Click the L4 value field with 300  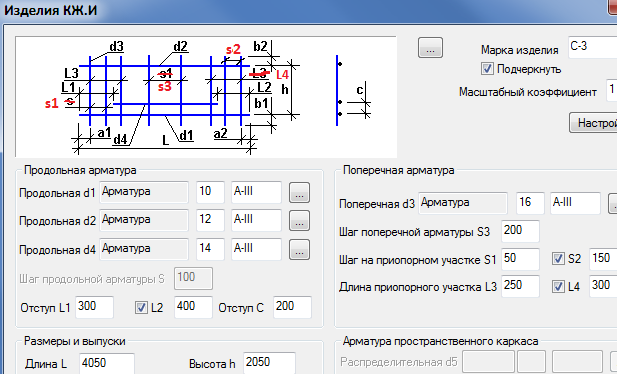tap(603, 286)
